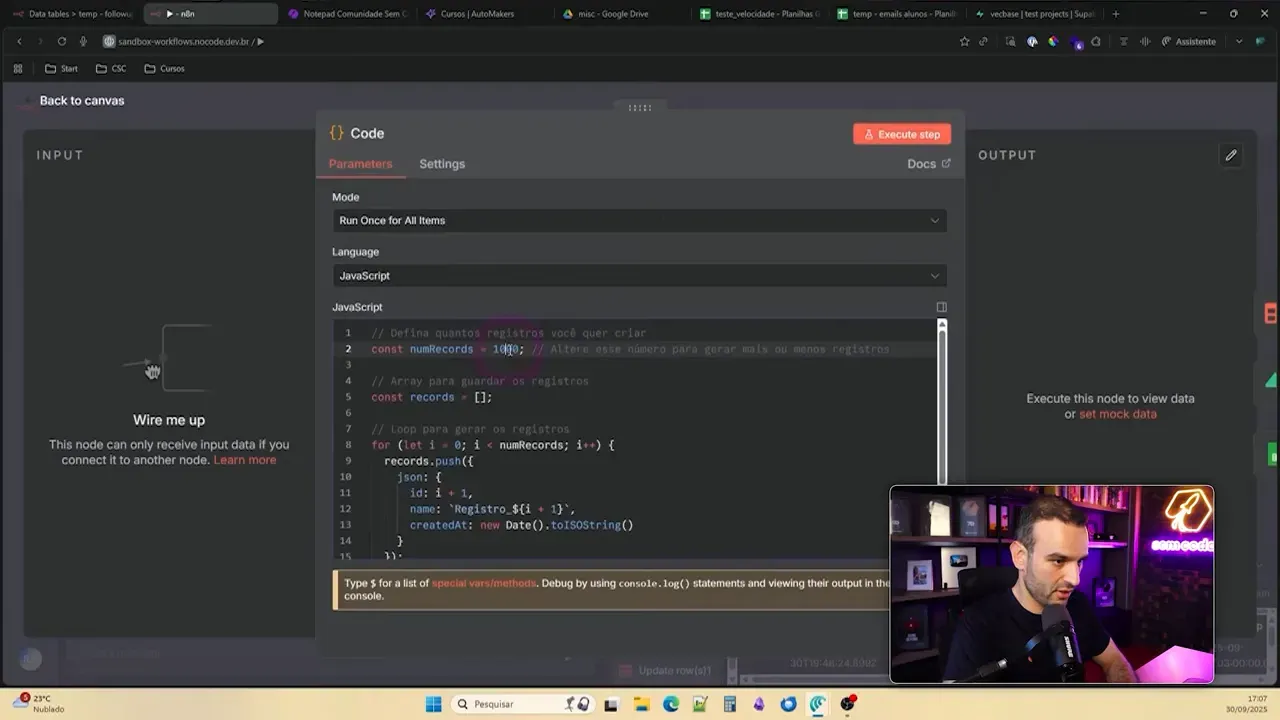Viewport: 1280px width, 720px height.
Task: Click the Code node curly braces icon
Action: 337,133
